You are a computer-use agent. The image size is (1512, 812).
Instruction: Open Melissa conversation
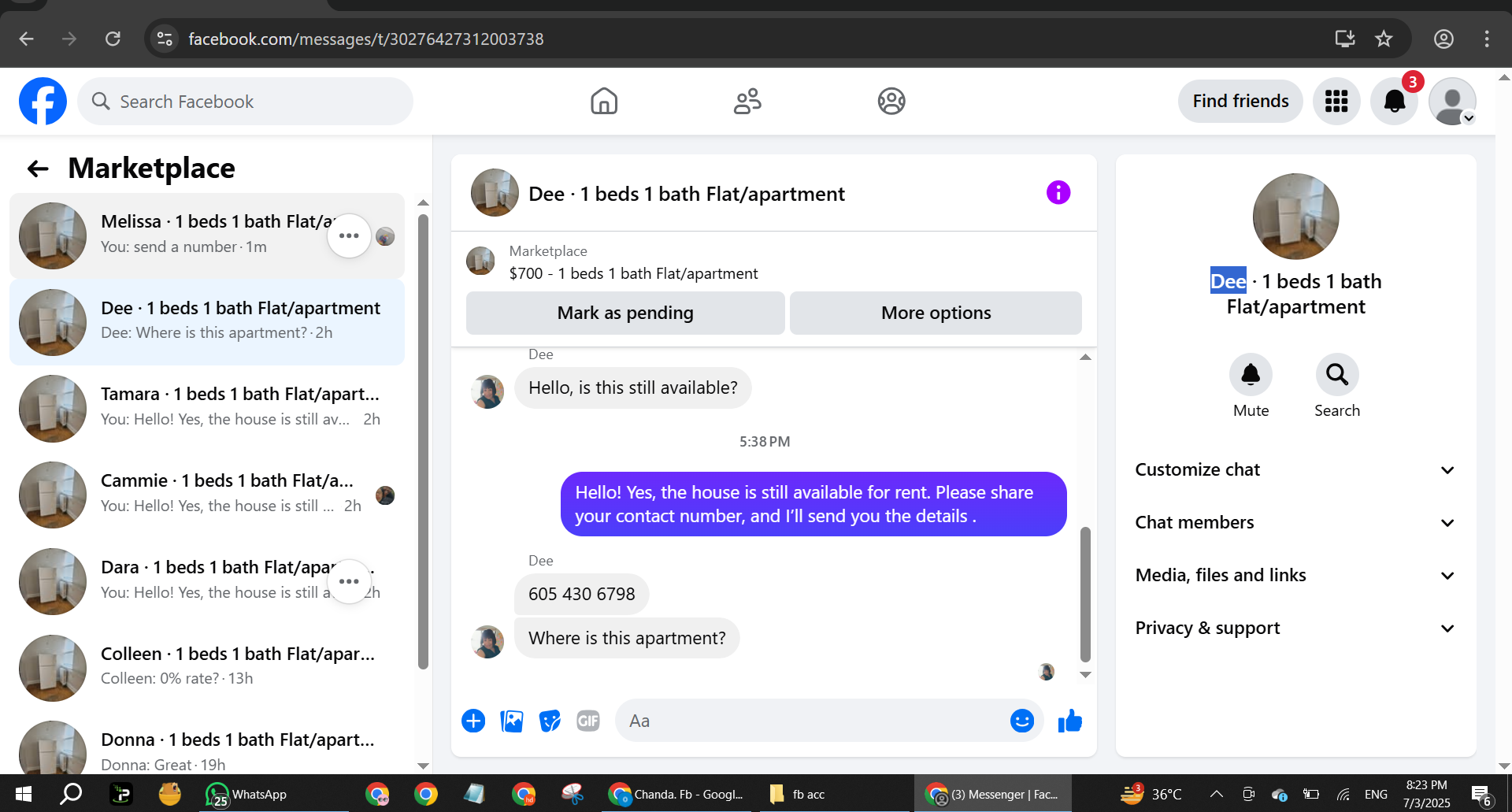(x=206, y=235)
